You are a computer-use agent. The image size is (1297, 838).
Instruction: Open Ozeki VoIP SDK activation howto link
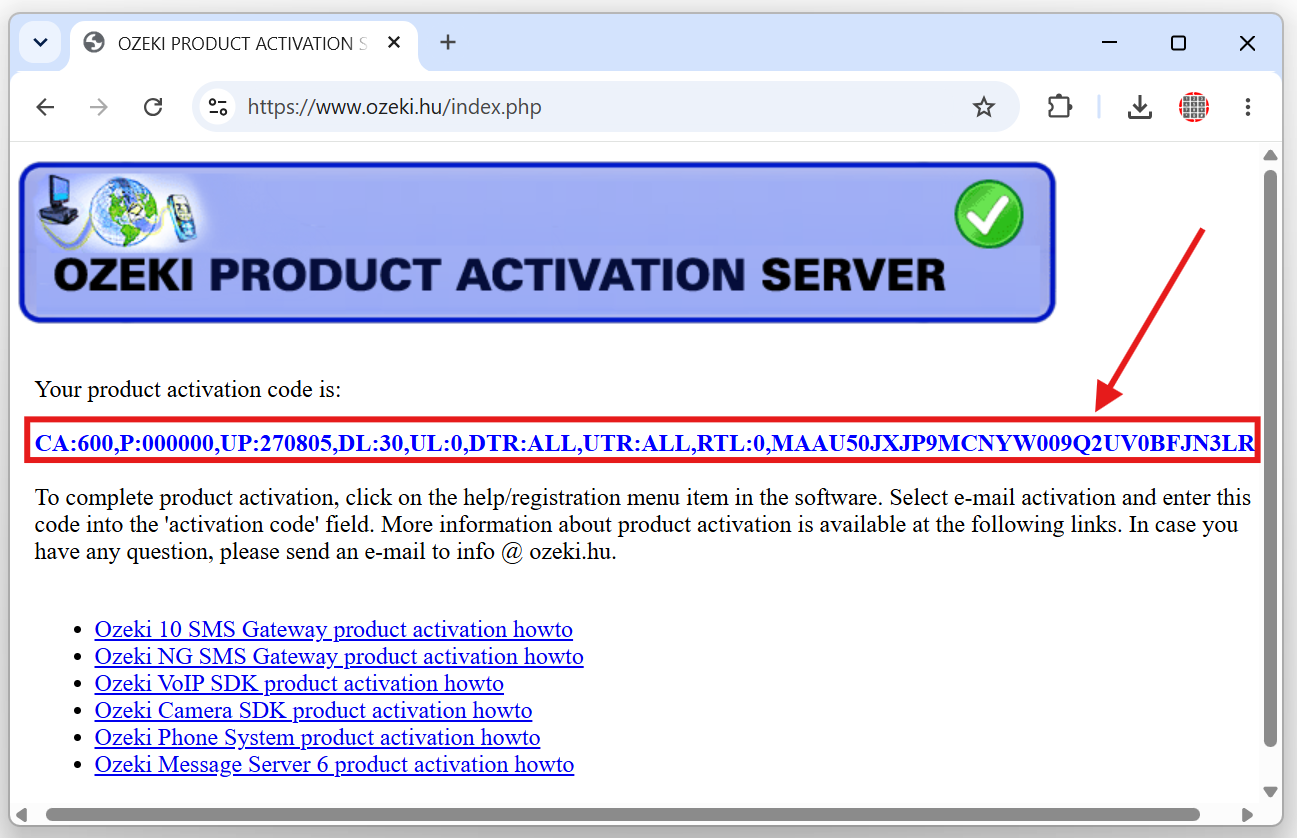299,684
